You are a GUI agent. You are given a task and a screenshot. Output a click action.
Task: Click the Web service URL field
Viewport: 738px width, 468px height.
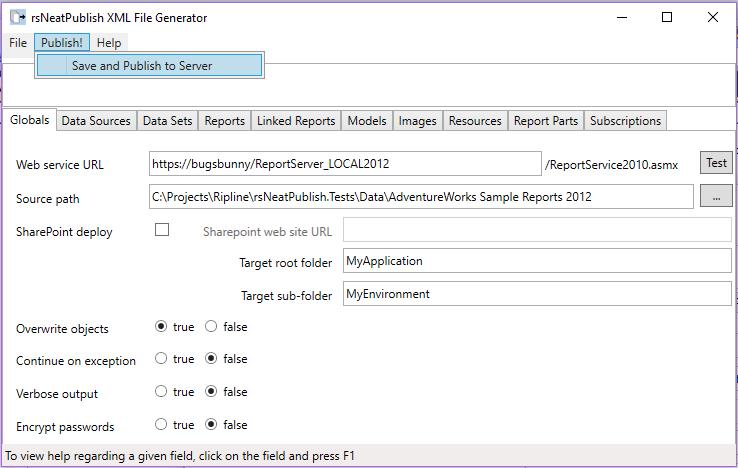(x=345, y=164)
